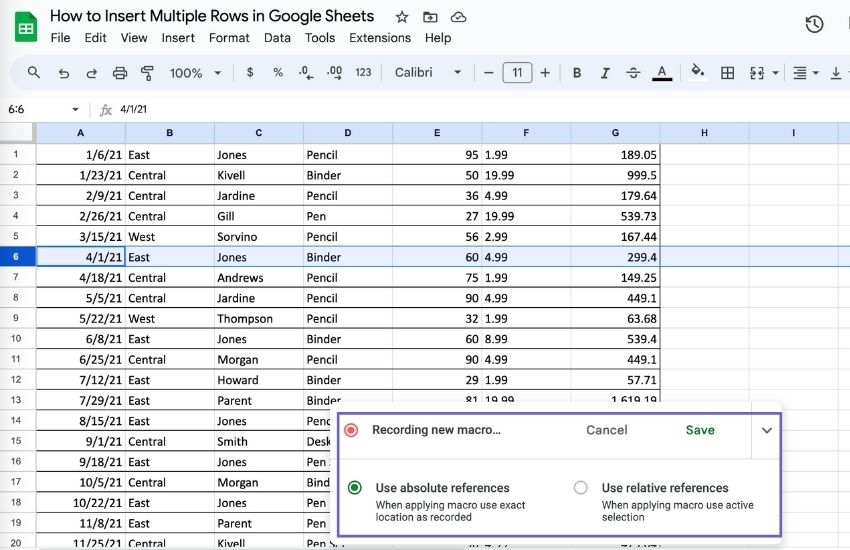Click the formula bar showing 4/1/21

[477, 109]
